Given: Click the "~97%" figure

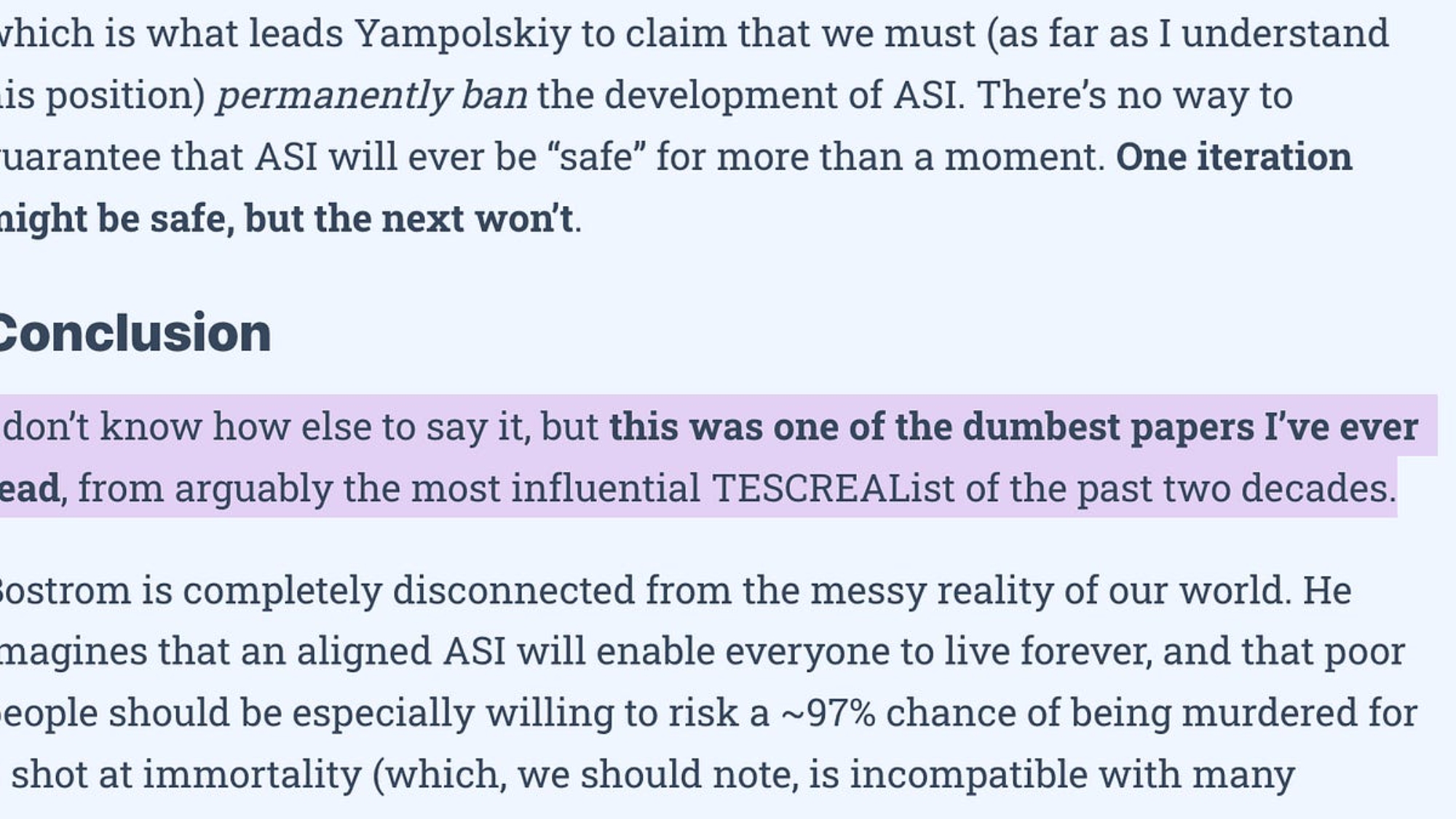Looking at the screenshot, I should (x=828, y=713).
